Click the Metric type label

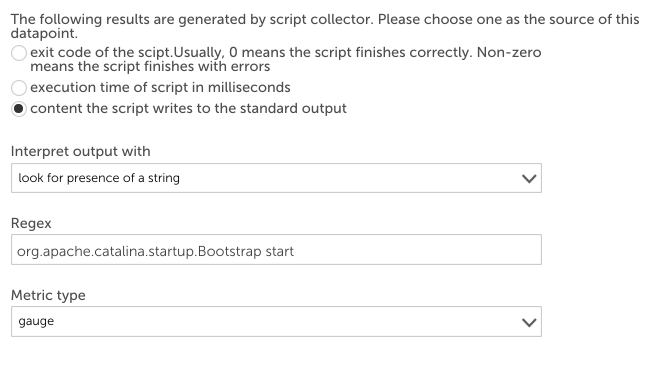pos(48,295)
